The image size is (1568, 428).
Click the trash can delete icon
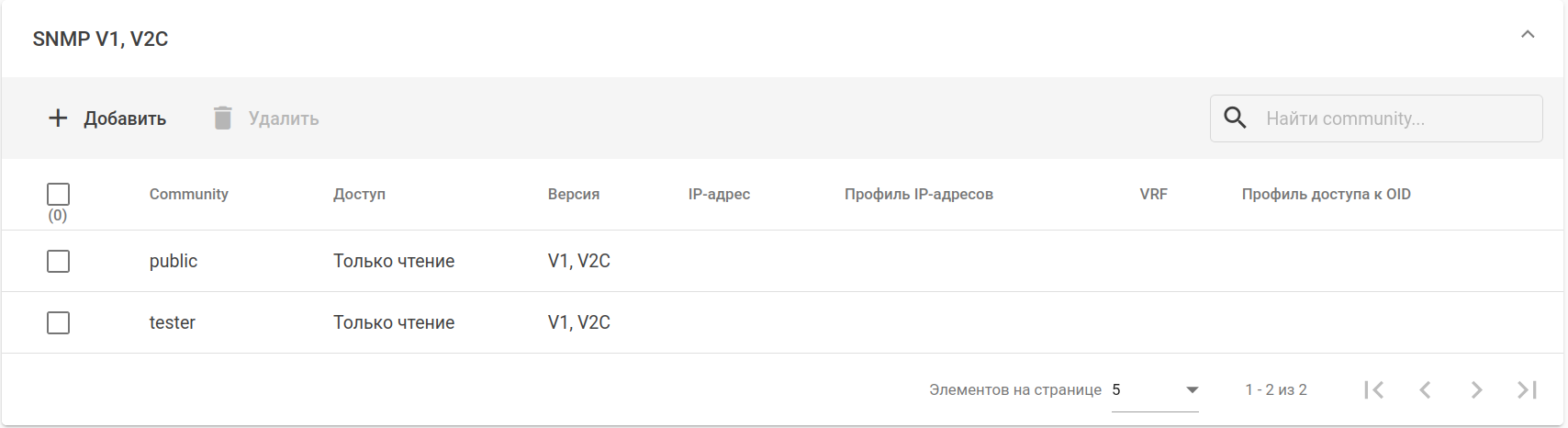tap(222, 118)
